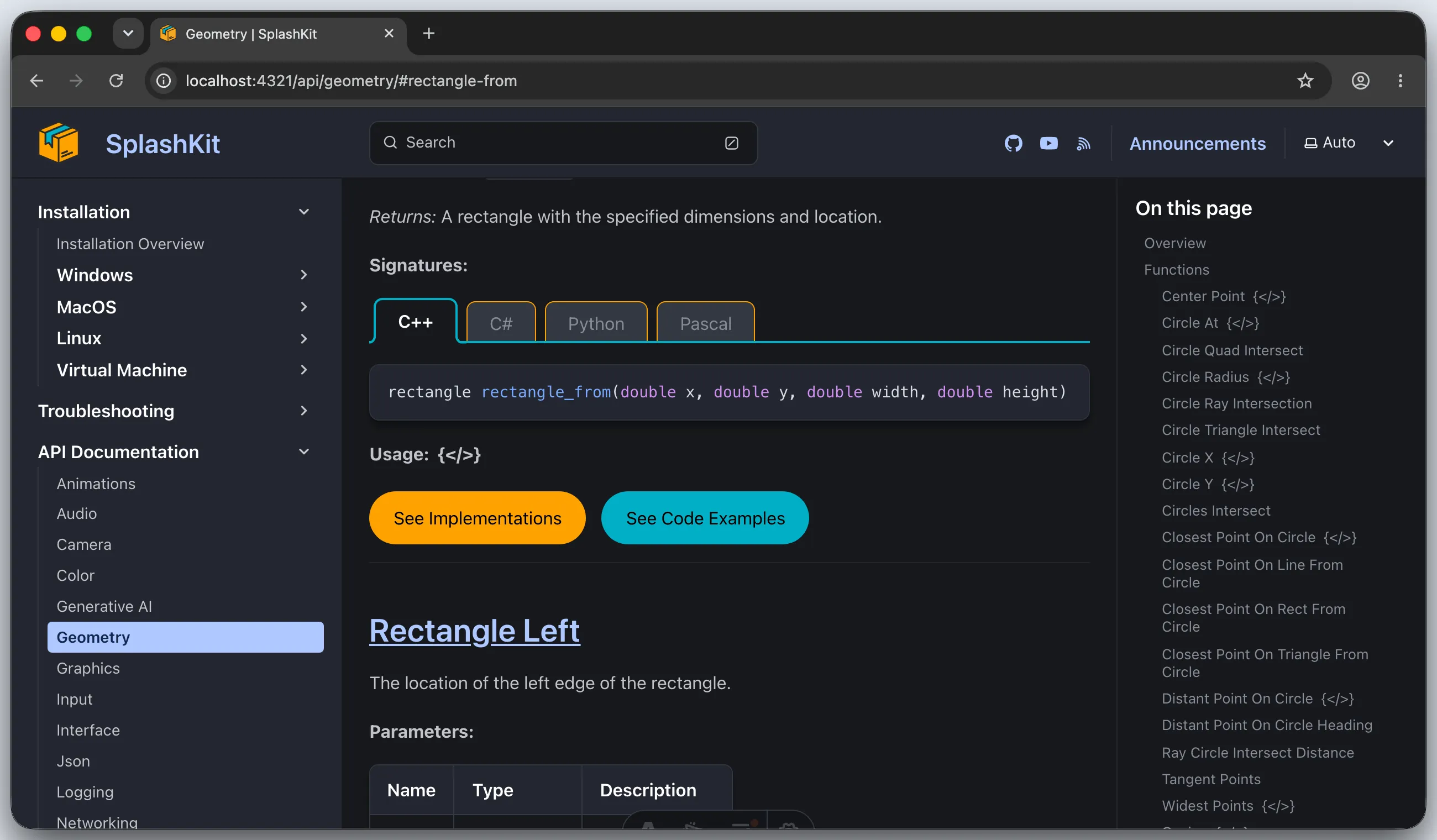
Task: Jump to Tangent Points entry
Action: 1210,779
